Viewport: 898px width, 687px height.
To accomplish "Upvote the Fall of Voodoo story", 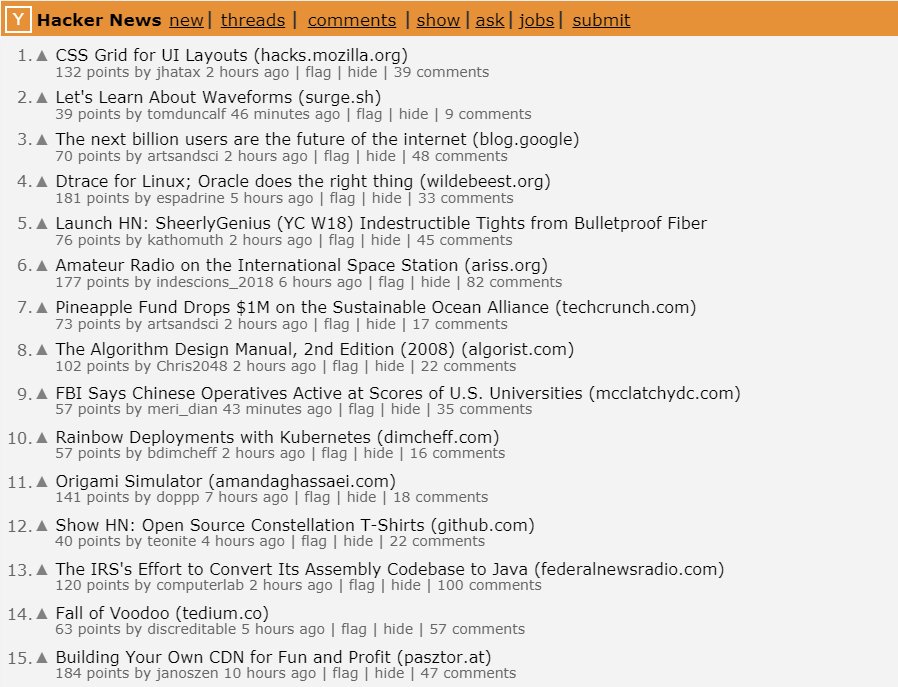I will pos(42,614).
